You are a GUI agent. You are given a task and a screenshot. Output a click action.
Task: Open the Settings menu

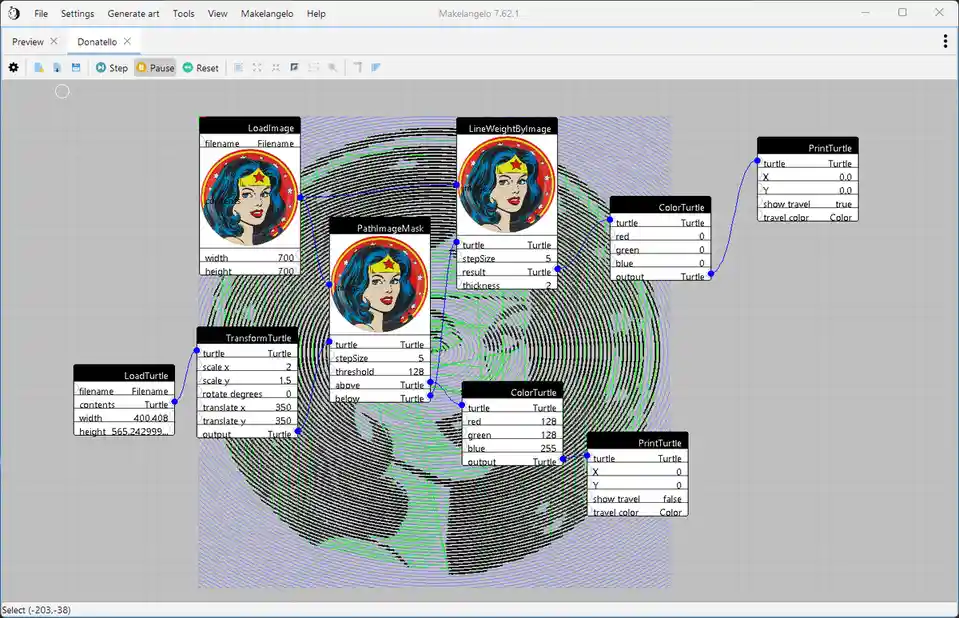pos(78,13)
